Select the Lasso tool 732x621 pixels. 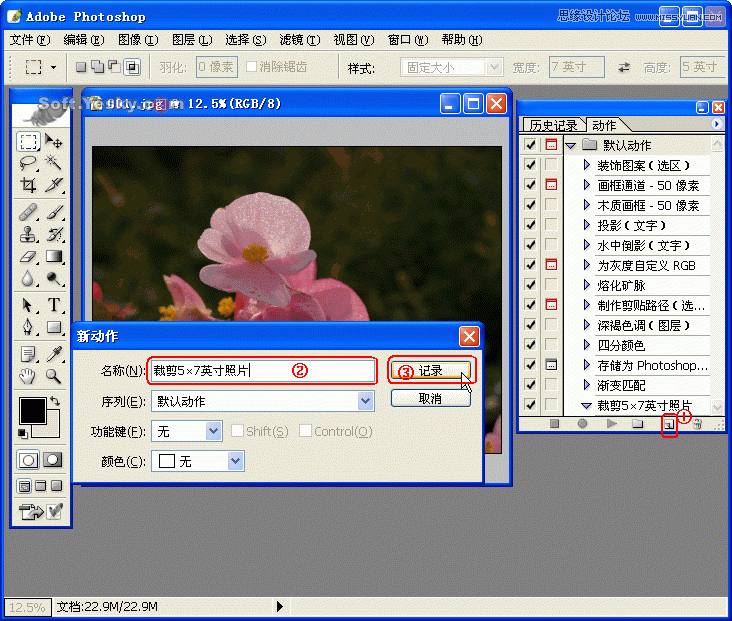tap(28, 163)
